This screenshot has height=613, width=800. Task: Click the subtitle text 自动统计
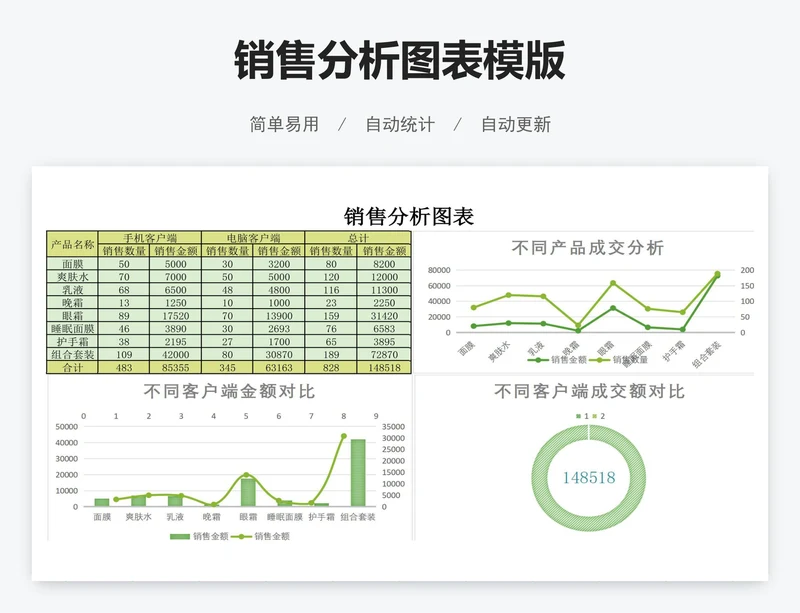pyautogui.click(x=400, y=124)
